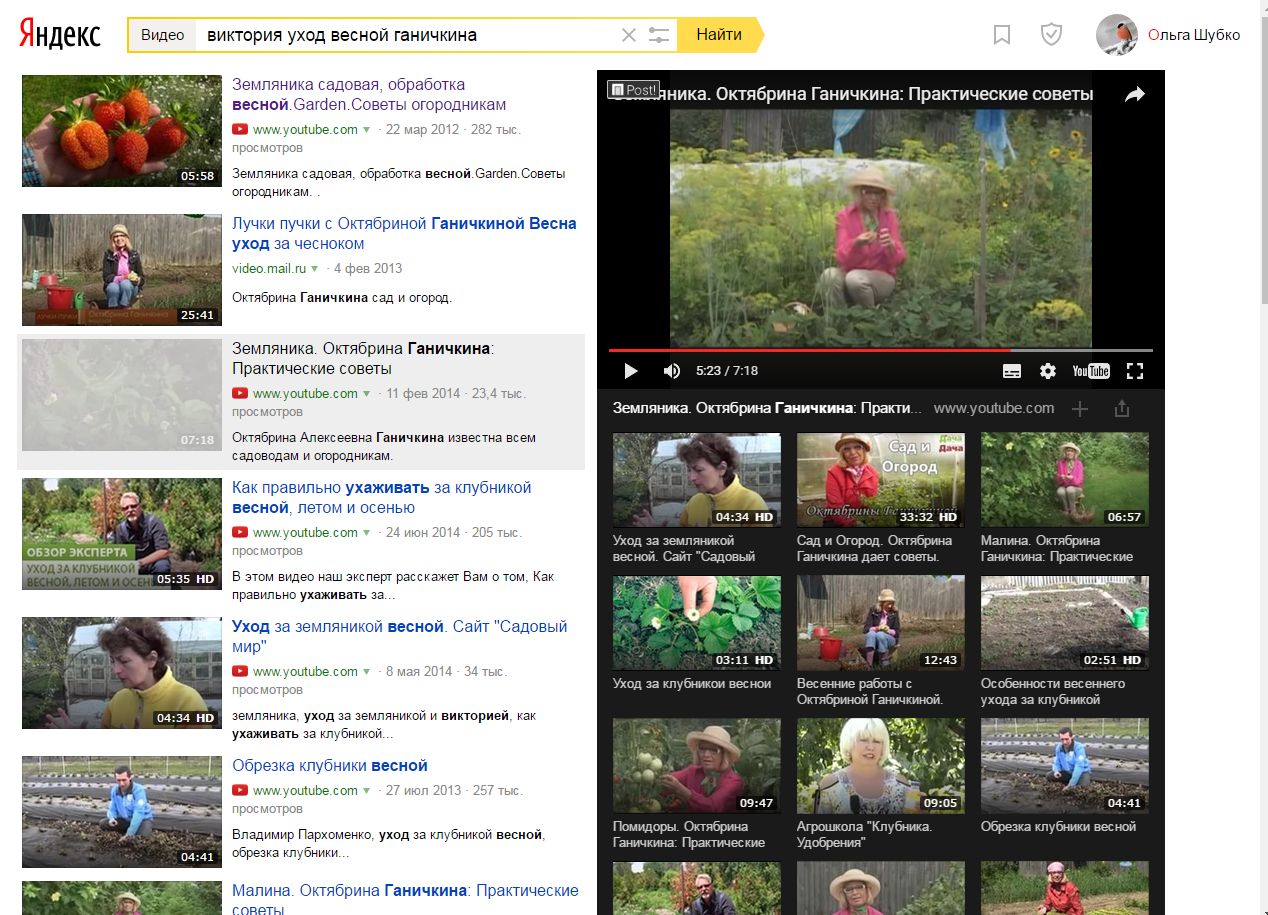
Task: Click the 25:41 garlic video thumbnail
Action: (x=121, y=270)
